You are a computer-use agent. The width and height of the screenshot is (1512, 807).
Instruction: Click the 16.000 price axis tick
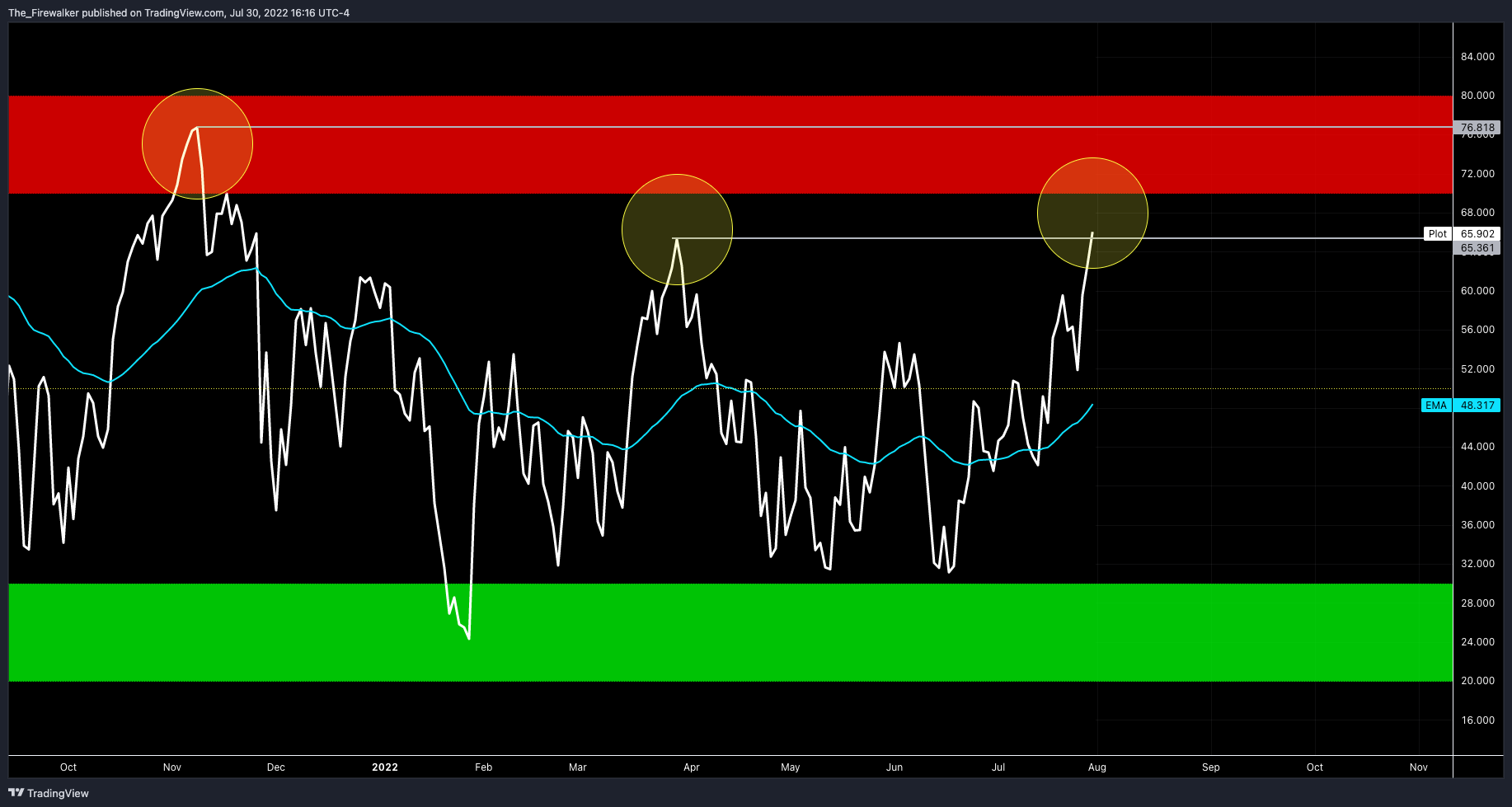[1477, 720]
